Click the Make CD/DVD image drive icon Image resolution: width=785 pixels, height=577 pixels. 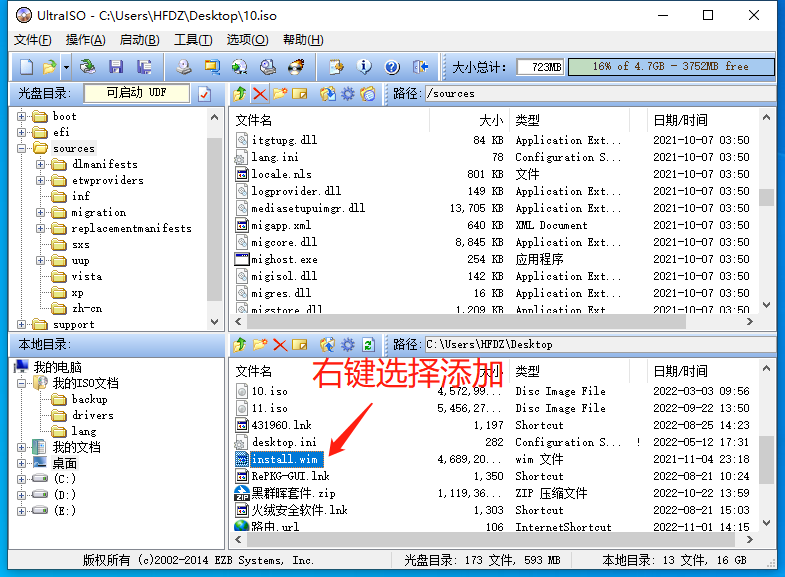click(184, 67)
